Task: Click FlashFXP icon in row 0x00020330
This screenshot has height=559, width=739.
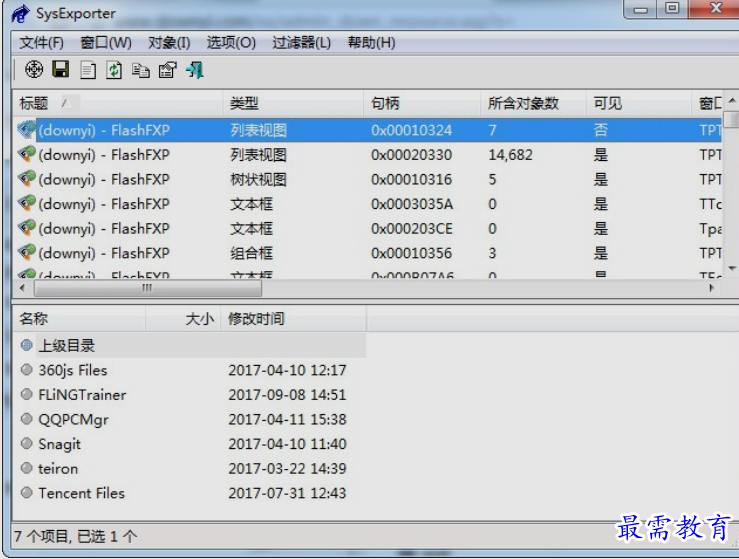Action: click(x=27, y=154)
